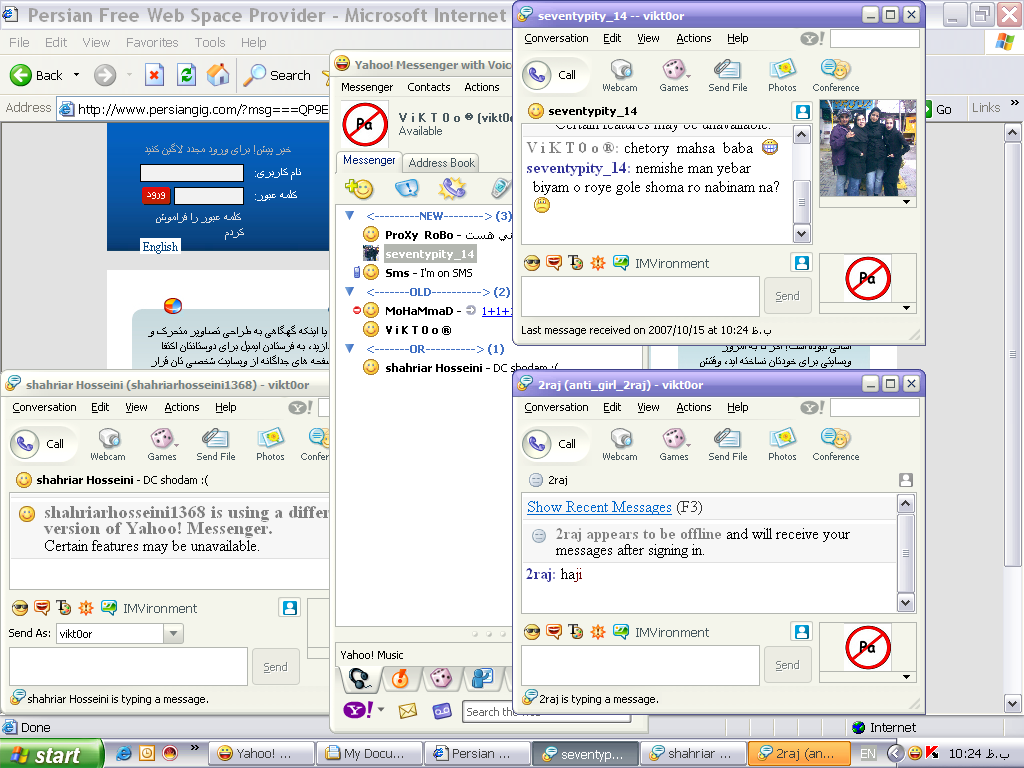Open dropdown under the friends photo in seventypity_14 window

pos(906,202)
